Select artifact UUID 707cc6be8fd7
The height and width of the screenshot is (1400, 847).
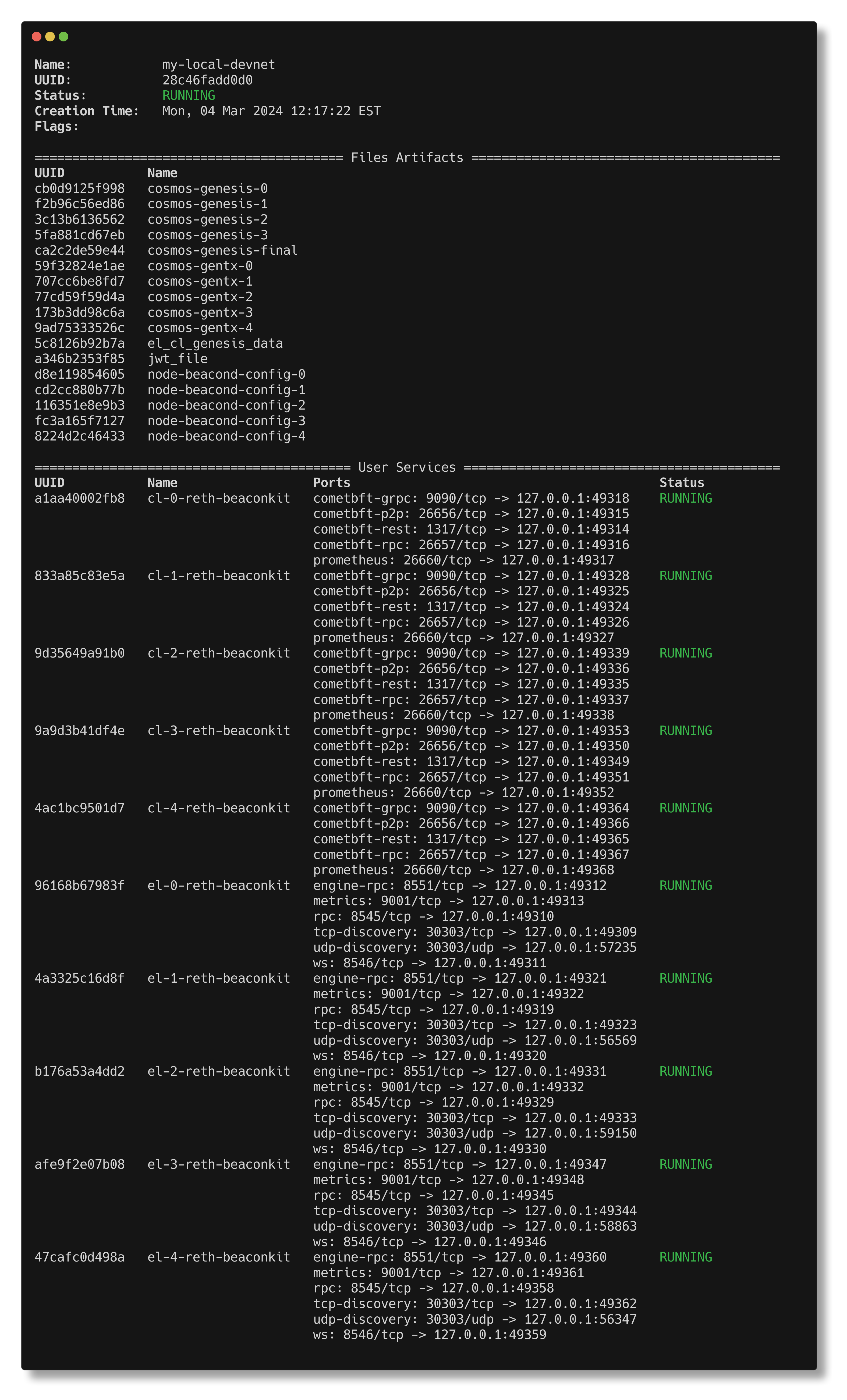click(80, 281)
